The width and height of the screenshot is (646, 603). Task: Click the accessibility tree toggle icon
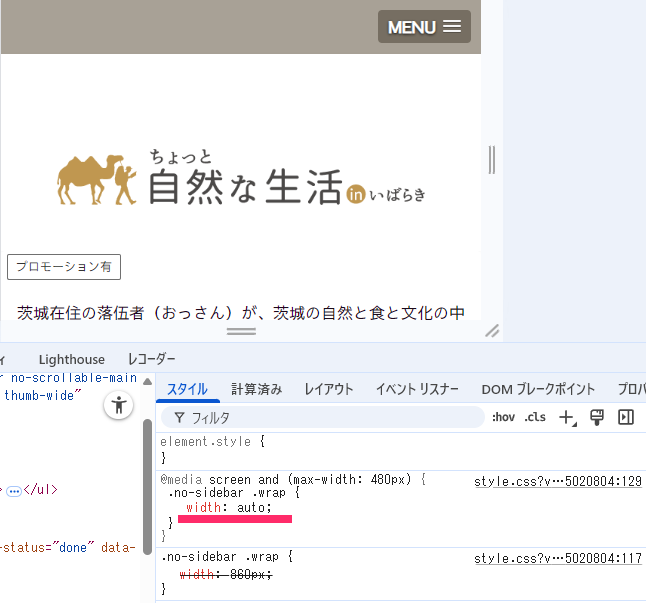click(119, 405)
